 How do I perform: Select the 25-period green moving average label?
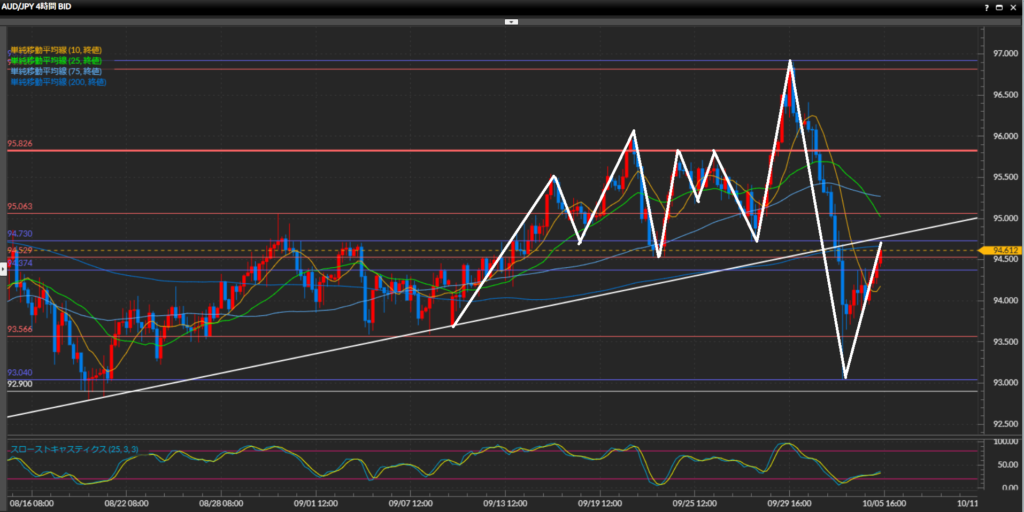click(56, 61)
